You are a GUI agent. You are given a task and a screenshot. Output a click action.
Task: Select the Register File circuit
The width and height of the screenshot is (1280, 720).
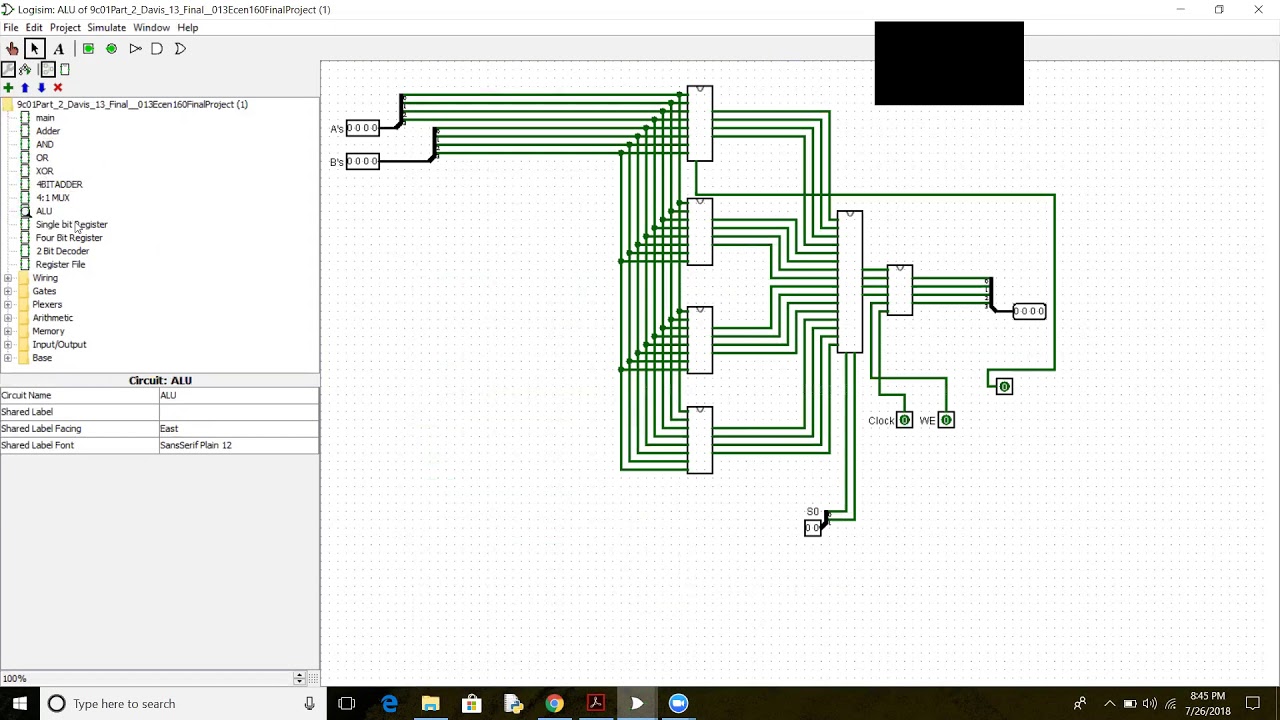(x=60, y=265)
